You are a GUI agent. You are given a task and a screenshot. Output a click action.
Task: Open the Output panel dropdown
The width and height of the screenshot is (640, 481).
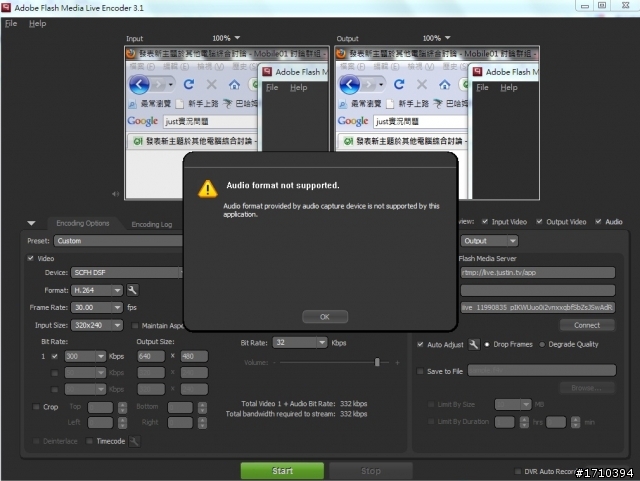click(489, 241)
